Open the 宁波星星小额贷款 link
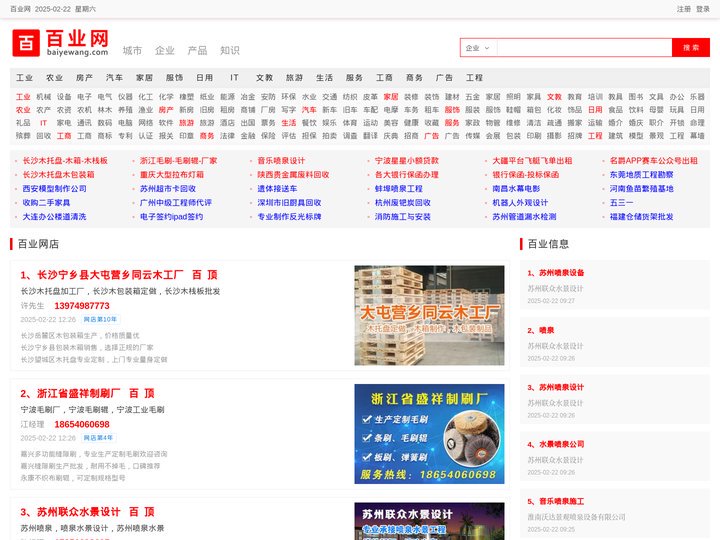 (x=407, y=161)
